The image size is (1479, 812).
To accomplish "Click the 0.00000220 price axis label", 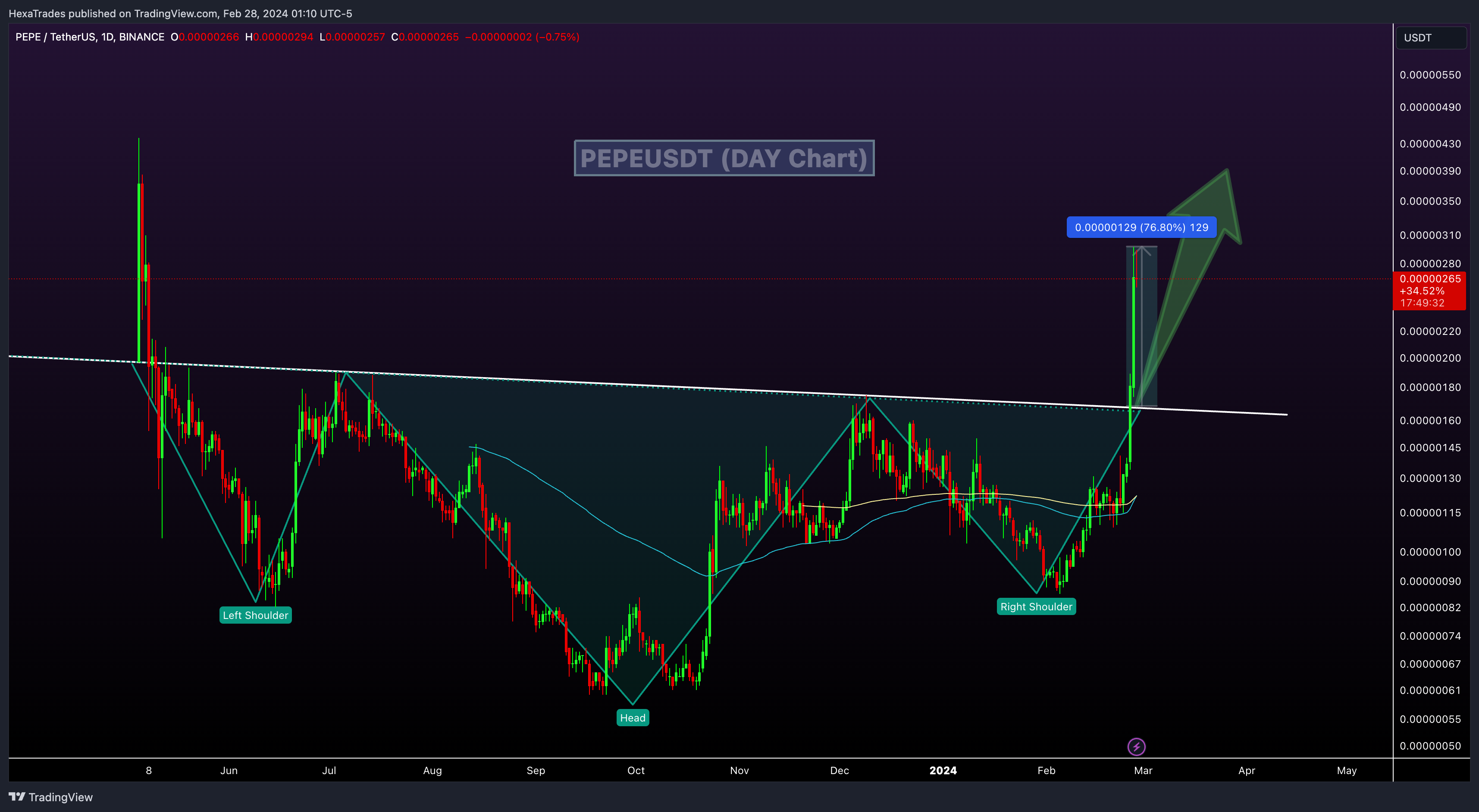I will tap(1430, 332).
